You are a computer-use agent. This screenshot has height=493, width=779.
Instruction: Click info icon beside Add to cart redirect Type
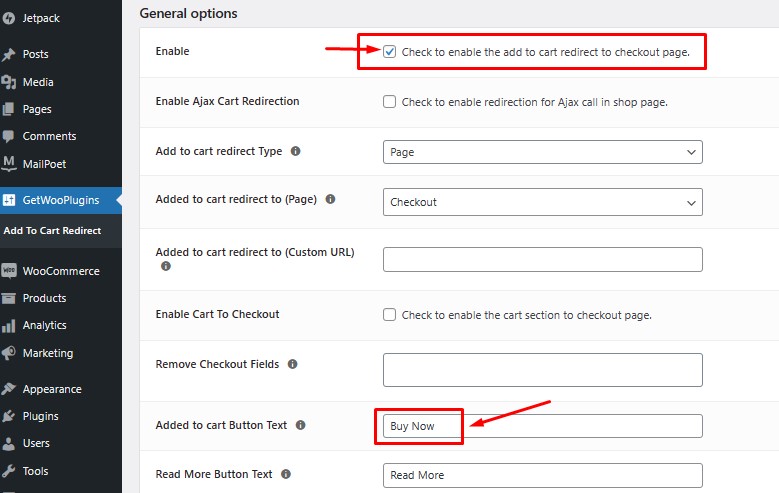(295, 152)
